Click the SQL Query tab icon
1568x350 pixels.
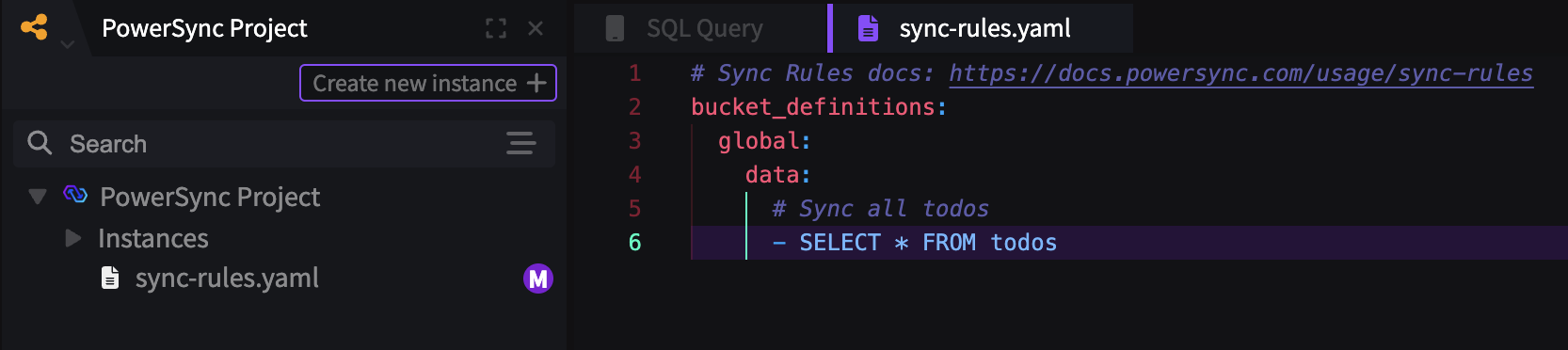[615, 28]
